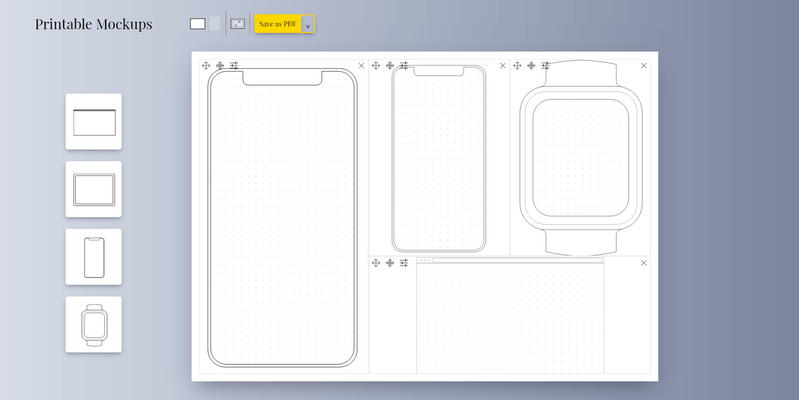Expand the Save as PDF dropdown arrow
799x400 pixels.
click(x=308, y=25)
